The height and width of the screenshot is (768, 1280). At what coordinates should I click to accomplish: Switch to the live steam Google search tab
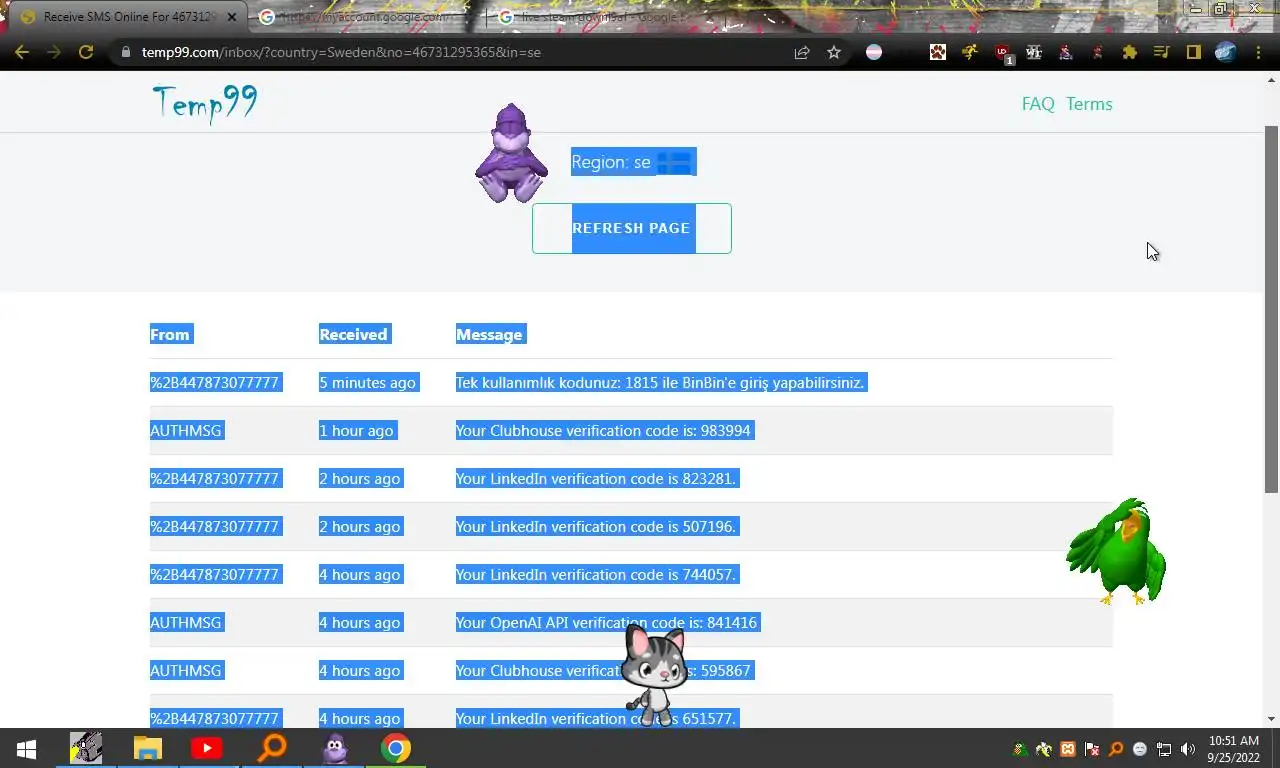(605, 17)
